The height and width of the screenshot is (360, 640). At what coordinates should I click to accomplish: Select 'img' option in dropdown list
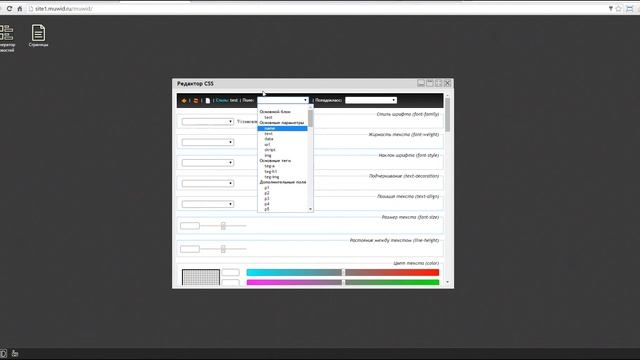(x=282, y=155)
